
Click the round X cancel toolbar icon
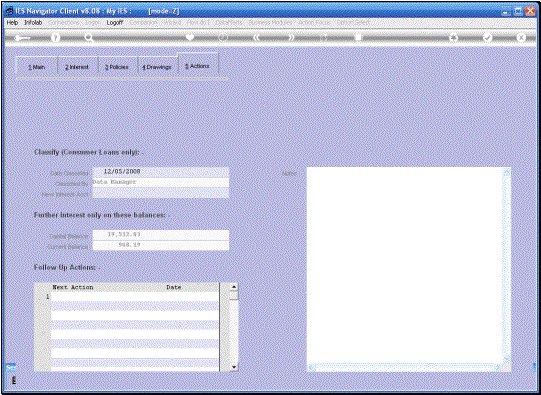[x=521, y=38]
